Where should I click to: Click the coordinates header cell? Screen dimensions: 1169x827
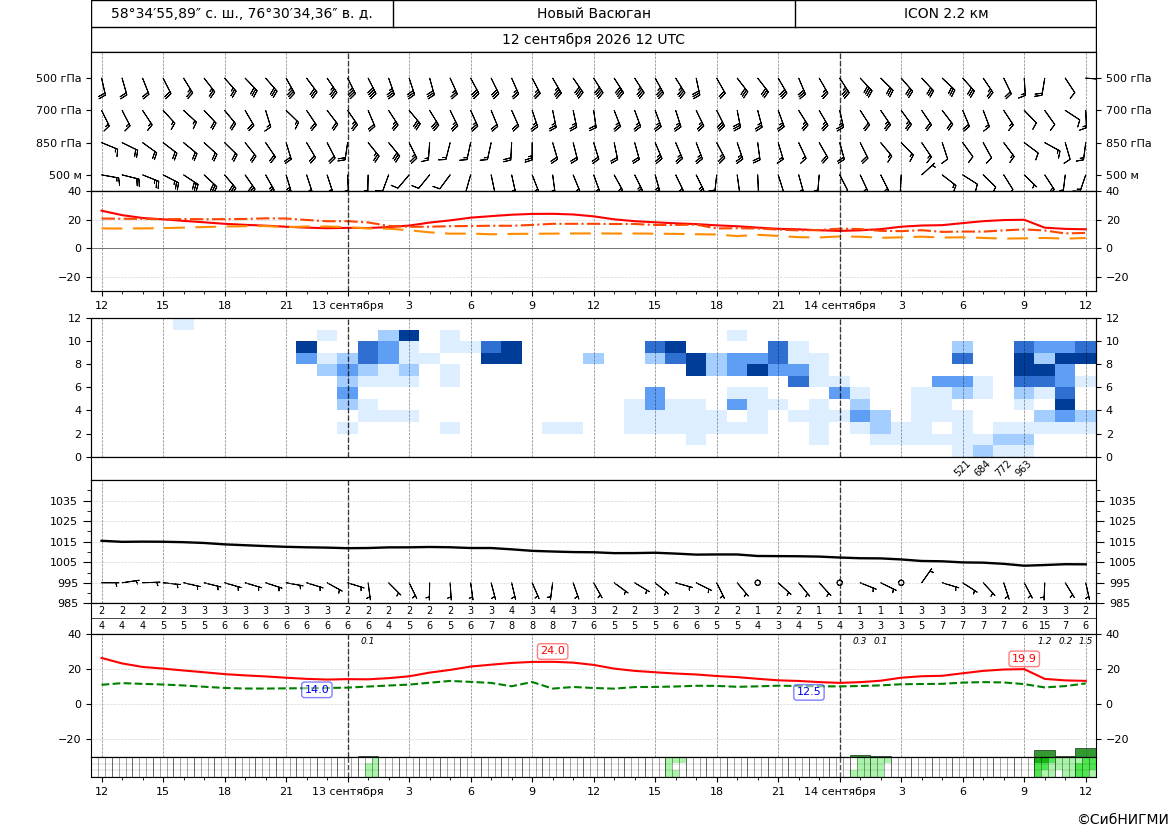point(242,14)
